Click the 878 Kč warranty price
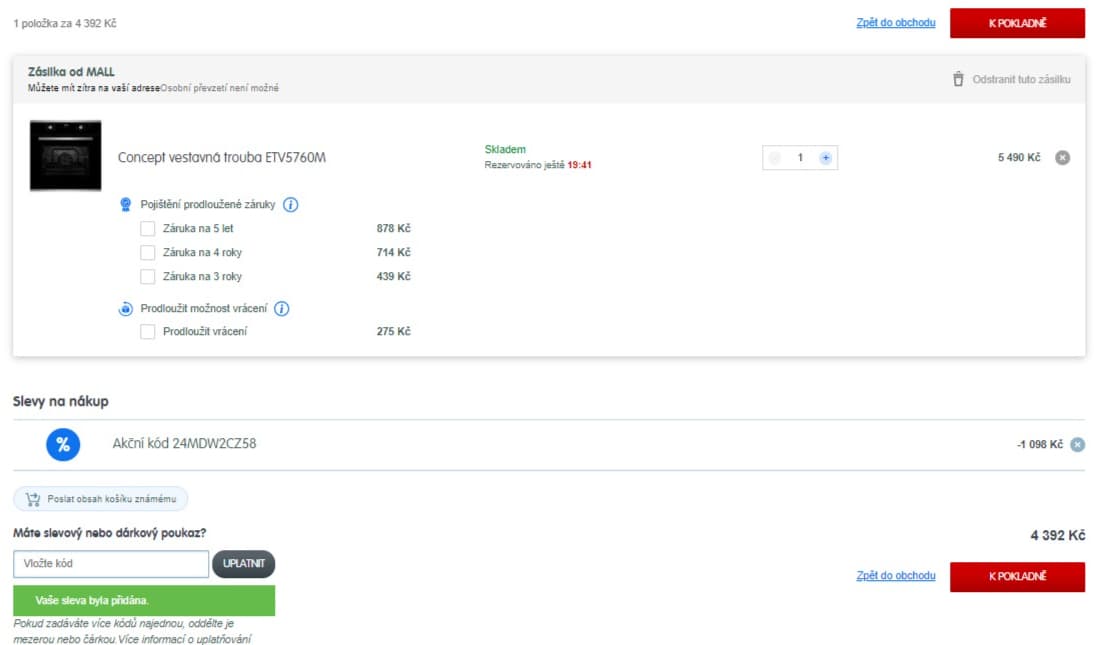This screenshot has width=1098, height=645. [394, 228]
